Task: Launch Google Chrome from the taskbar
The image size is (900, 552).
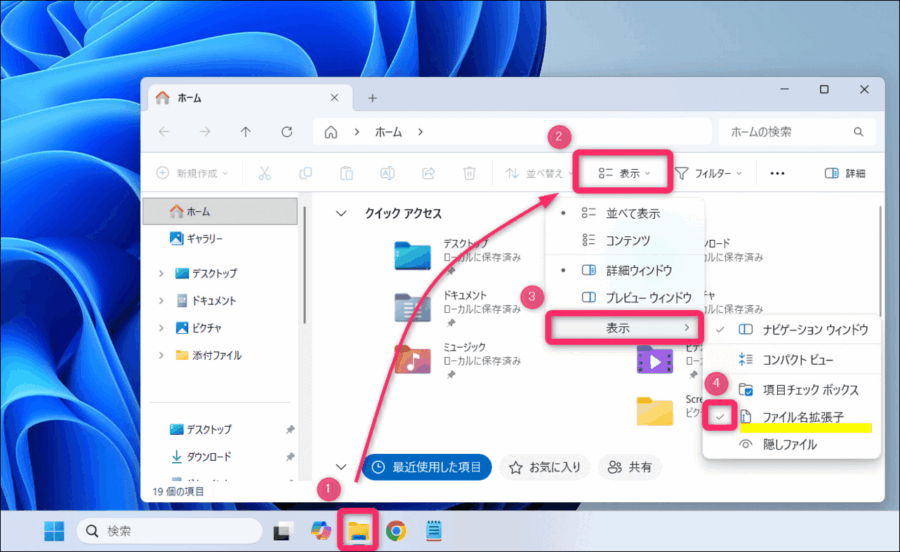Action: (x=396, y=531)
